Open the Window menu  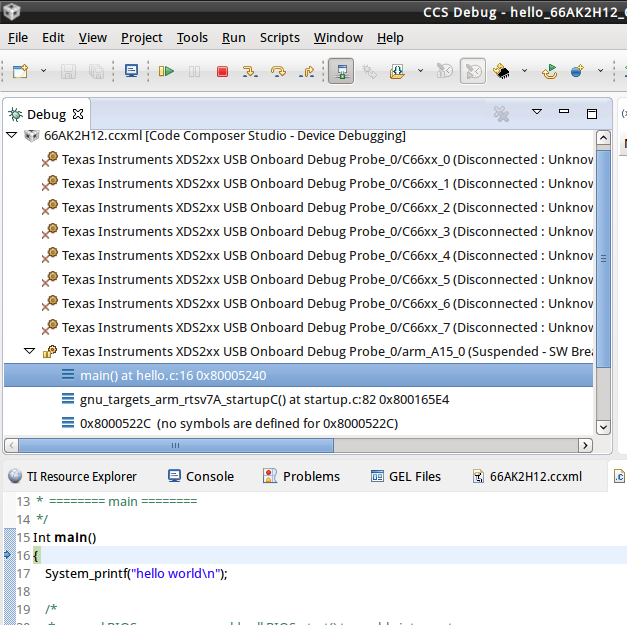338,38
